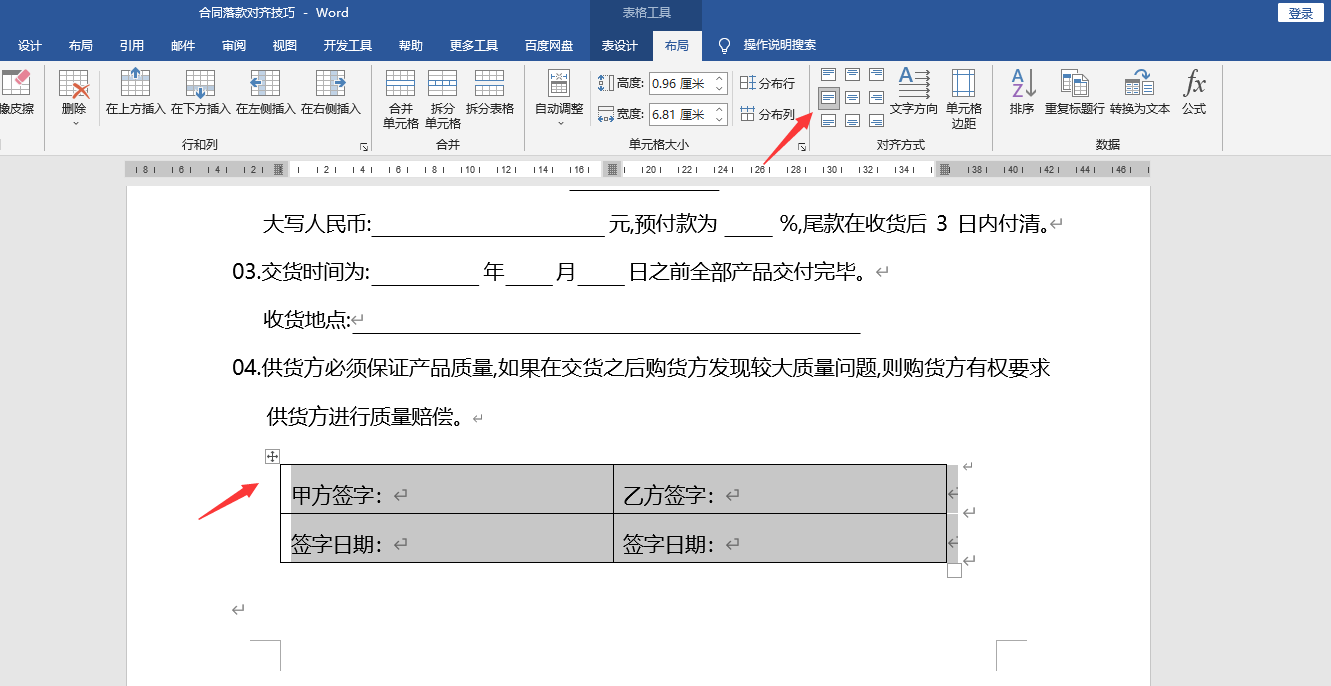Image resolution: width=1331 pixels, height=686 pixels.
Task: Click the table resize handle
Action: point(954,570)
